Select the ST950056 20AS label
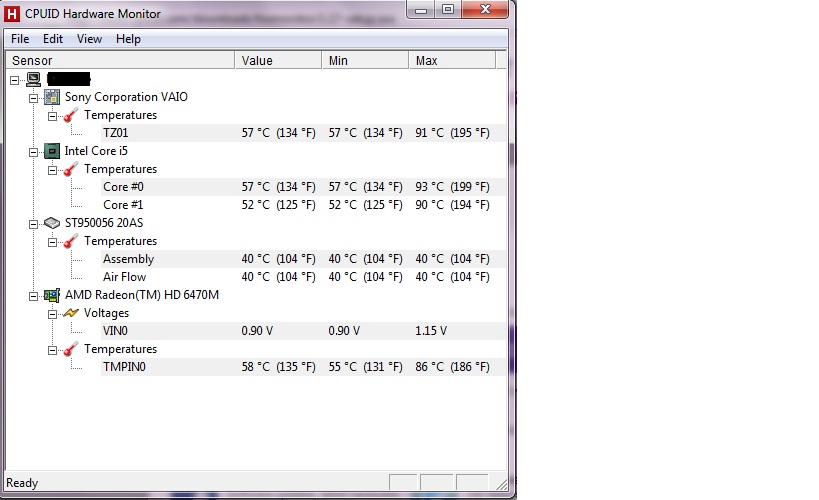The width and height of the screenshot is (819, 500). click(104, 223)
